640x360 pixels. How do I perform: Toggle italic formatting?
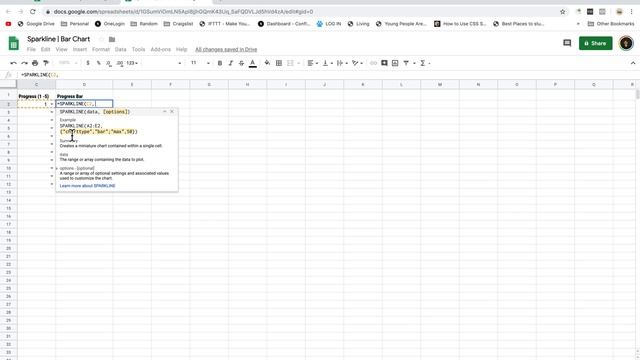(x=231, y=63)
